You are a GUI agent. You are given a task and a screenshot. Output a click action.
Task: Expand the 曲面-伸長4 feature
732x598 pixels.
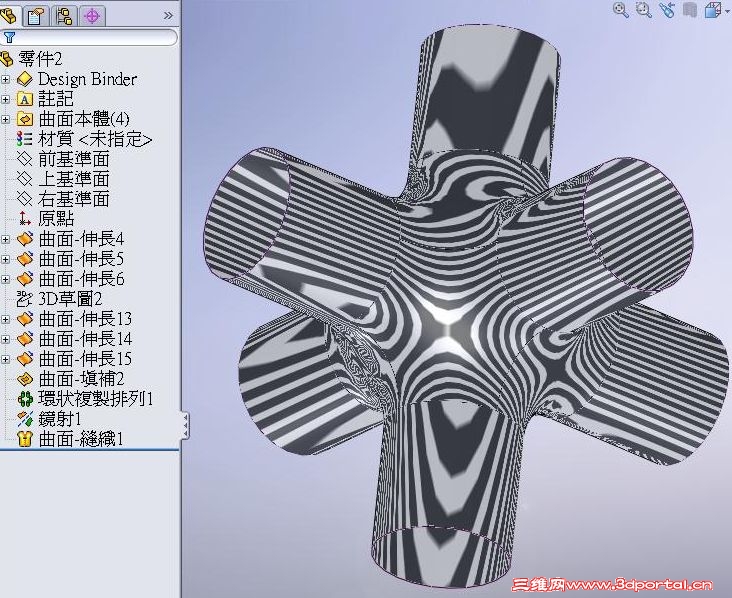coord(6,239)
